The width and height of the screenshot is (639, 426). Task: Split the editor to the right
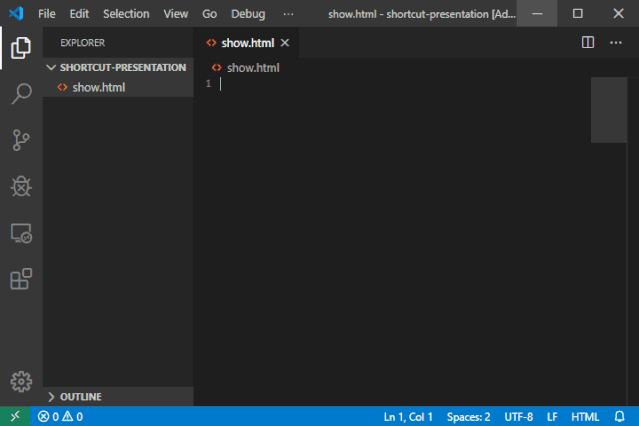tap(588, 42)
